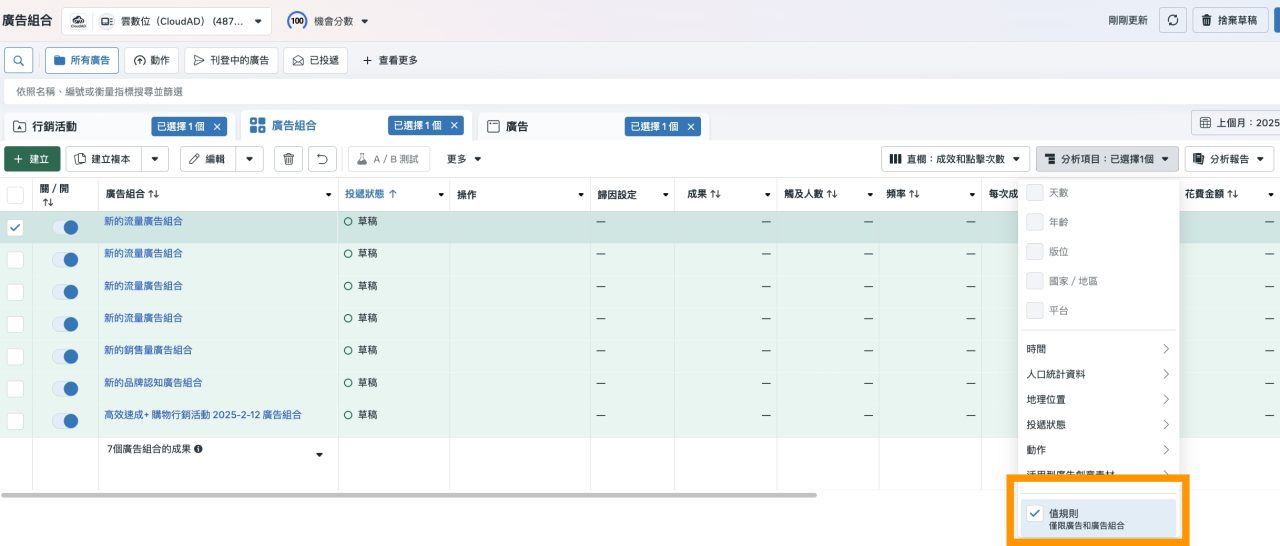Select the 已投遞 filter tab
This screenshot has height=546, width=1280.
(x=315, y=60)
